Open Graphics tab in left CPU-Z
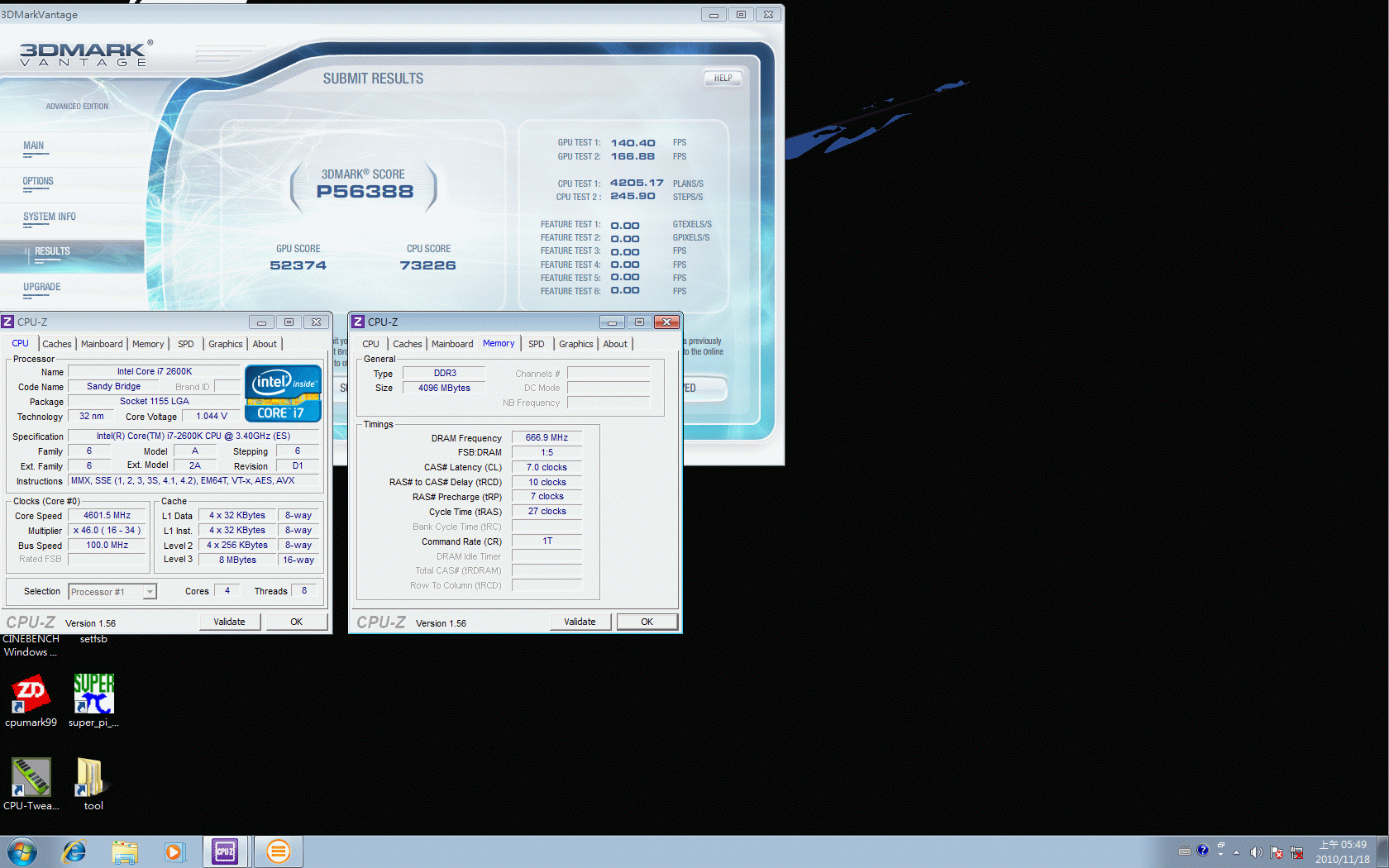This screenshot has height=868, width=1389. [x=226, y=344]
